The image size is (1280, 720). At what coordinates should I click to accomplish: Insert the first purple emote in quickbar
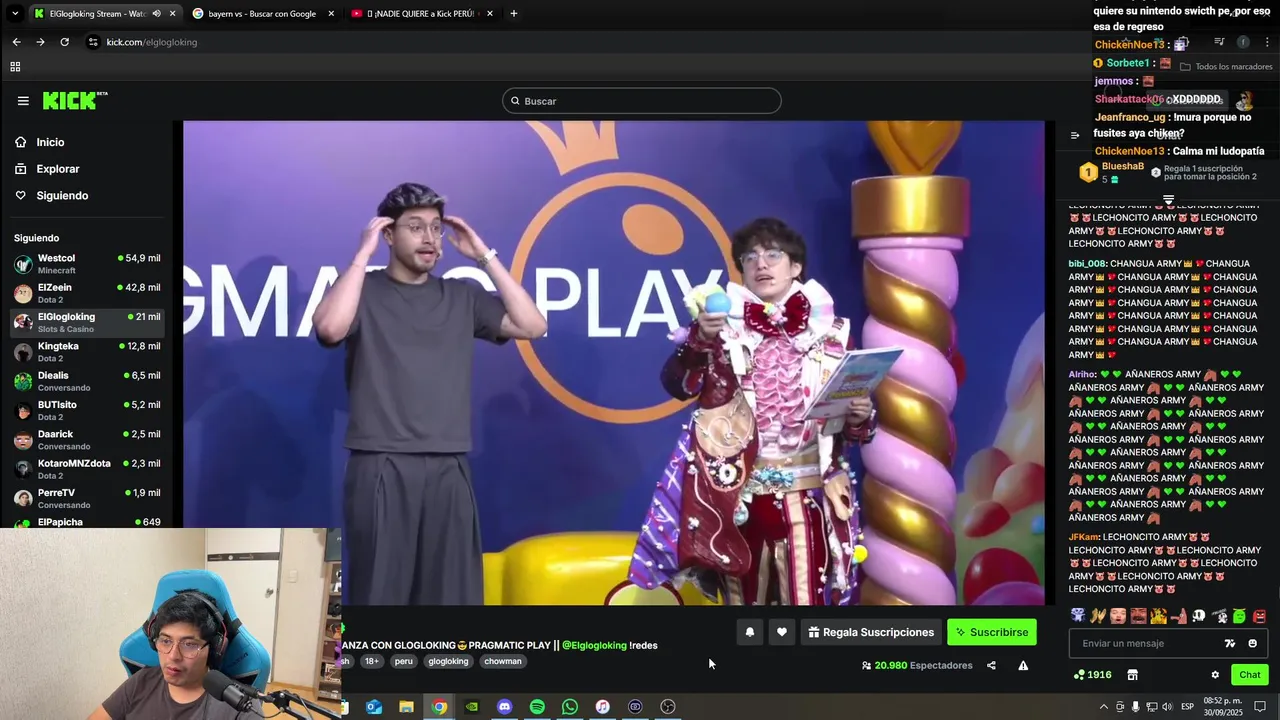[x=1078, y=616]
